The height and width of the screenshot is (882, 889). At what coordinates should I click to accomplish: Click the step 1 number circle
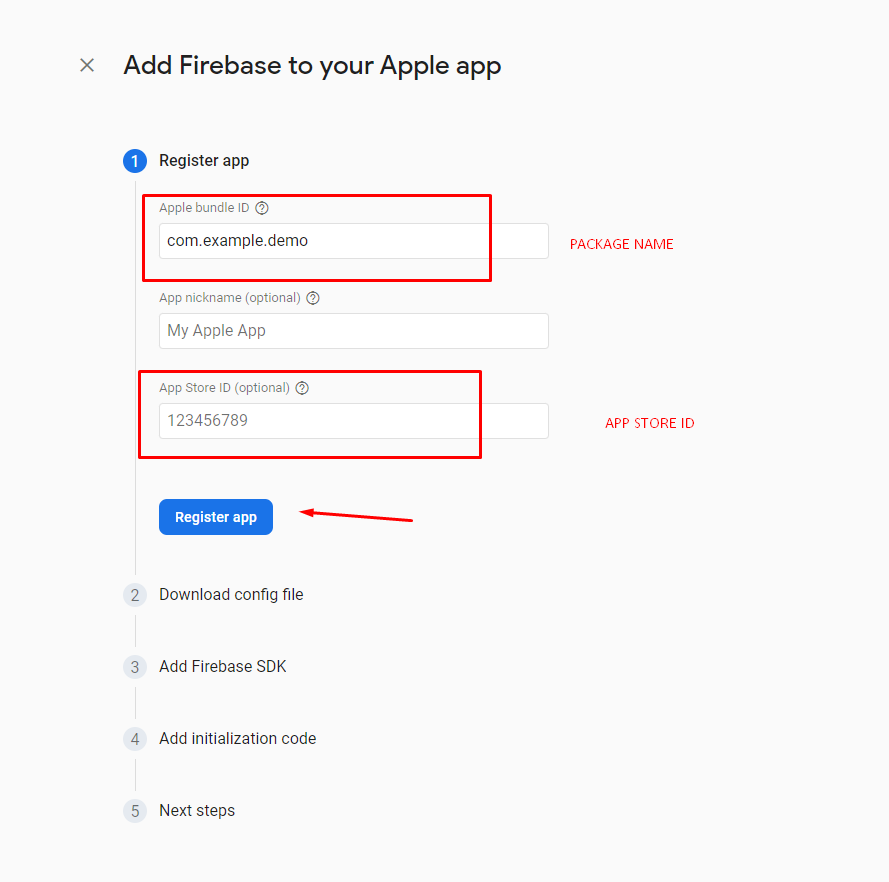coord(135,161)
